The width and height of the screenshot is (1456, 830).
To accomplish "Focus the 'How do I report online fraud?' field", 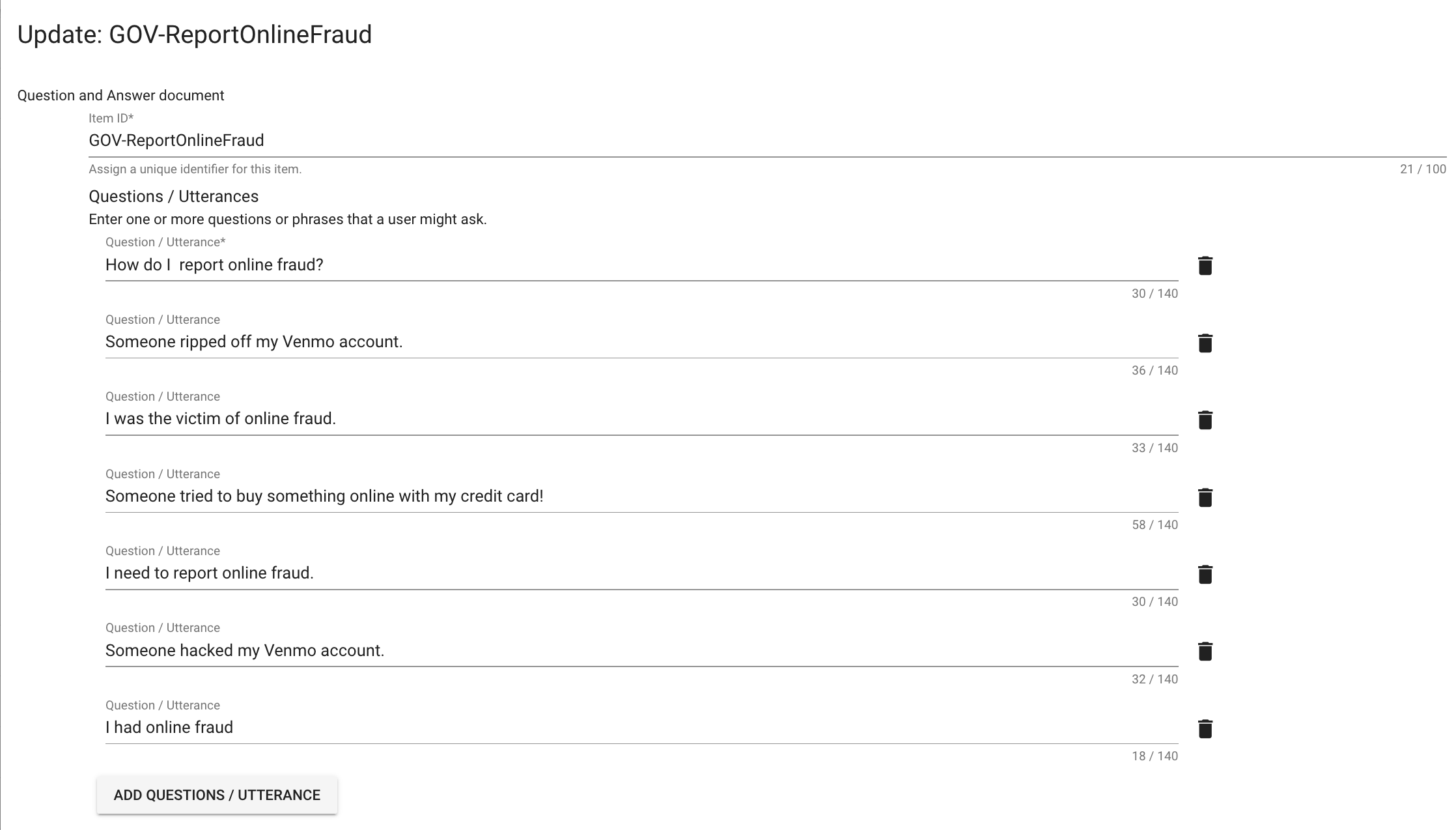I will [641, 265].
